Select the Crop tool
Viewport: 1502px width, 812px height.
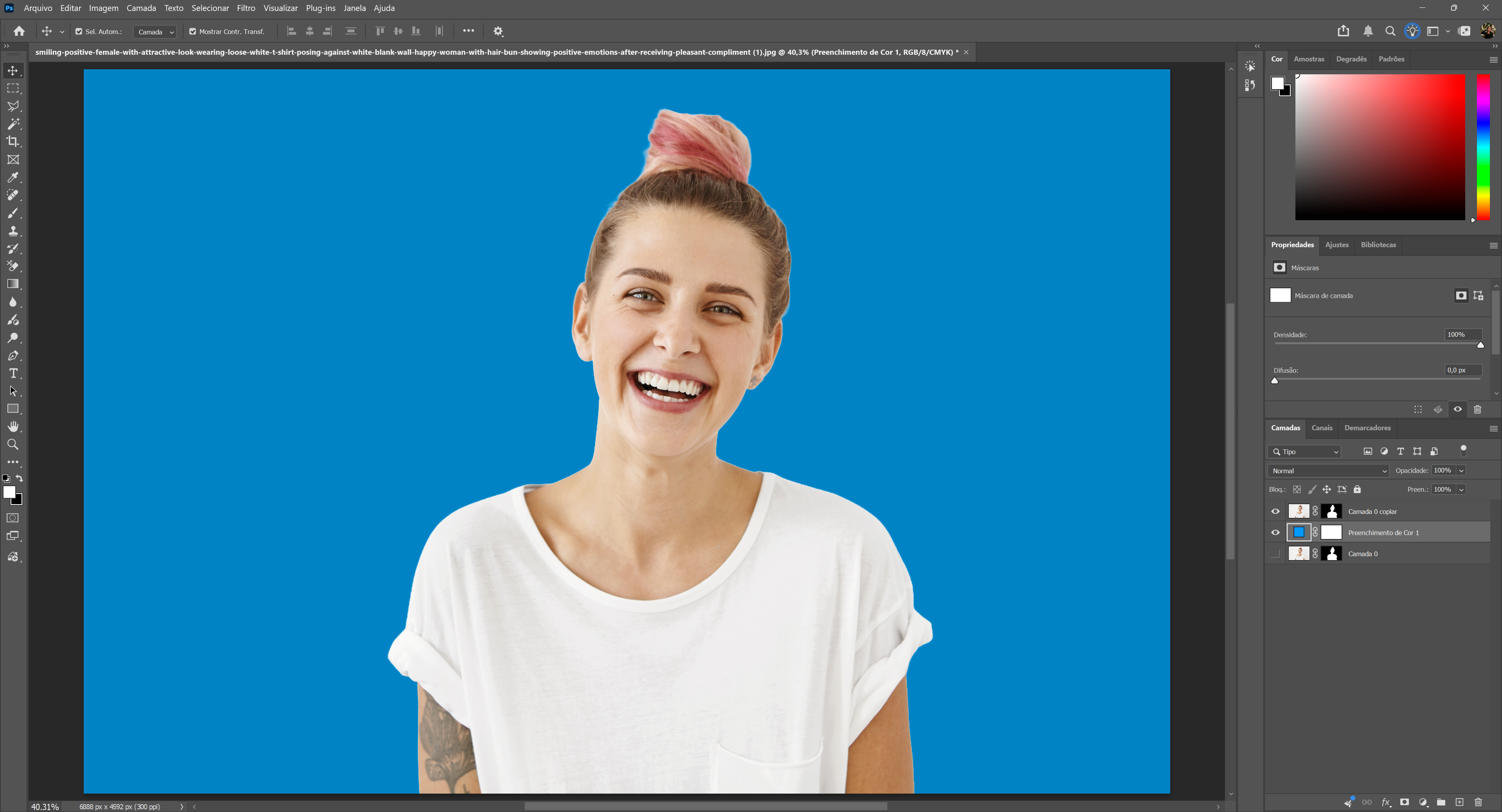tap(13, 142)
